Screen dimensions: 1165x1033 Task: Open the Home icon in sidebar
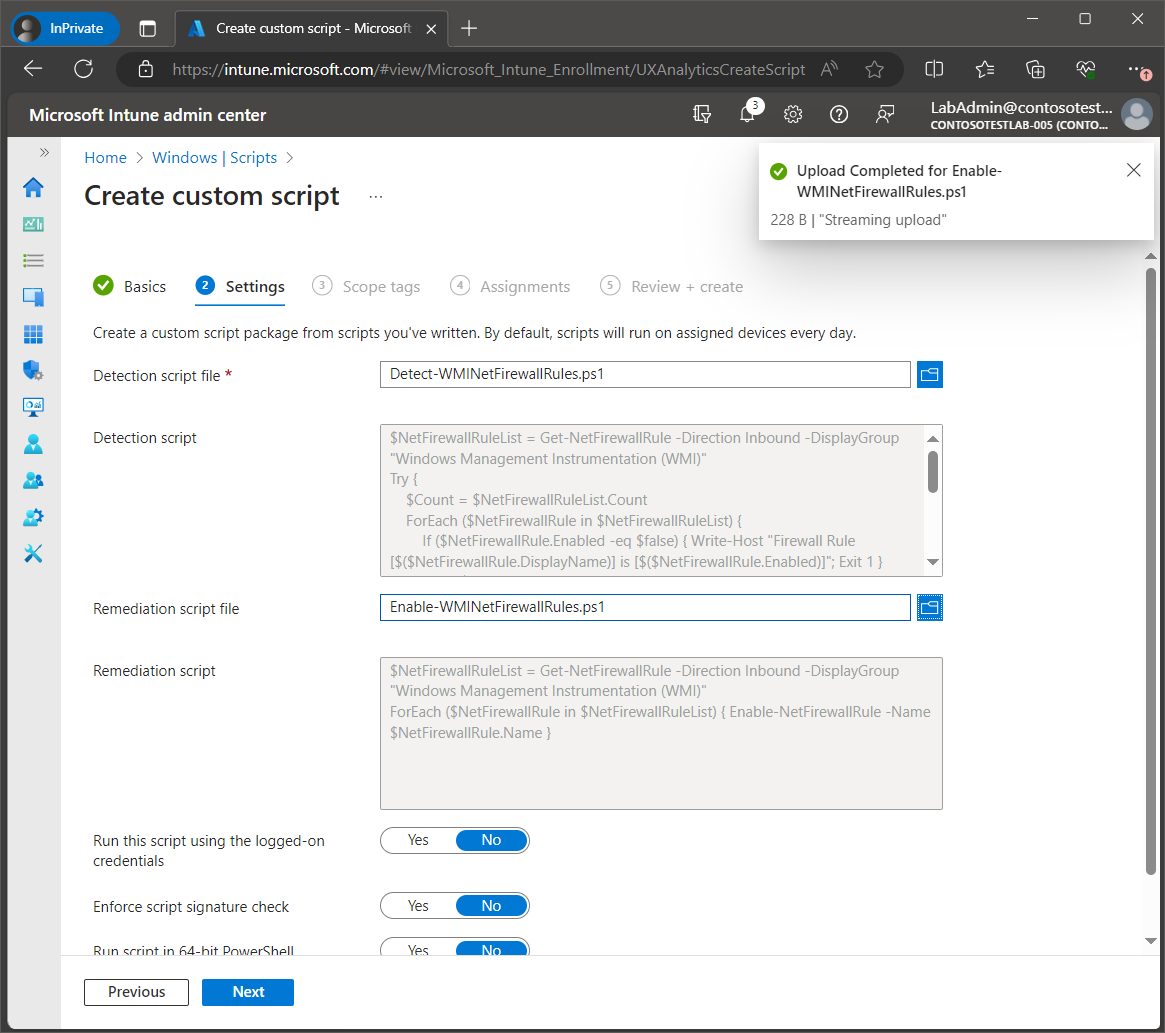[33, 187]
